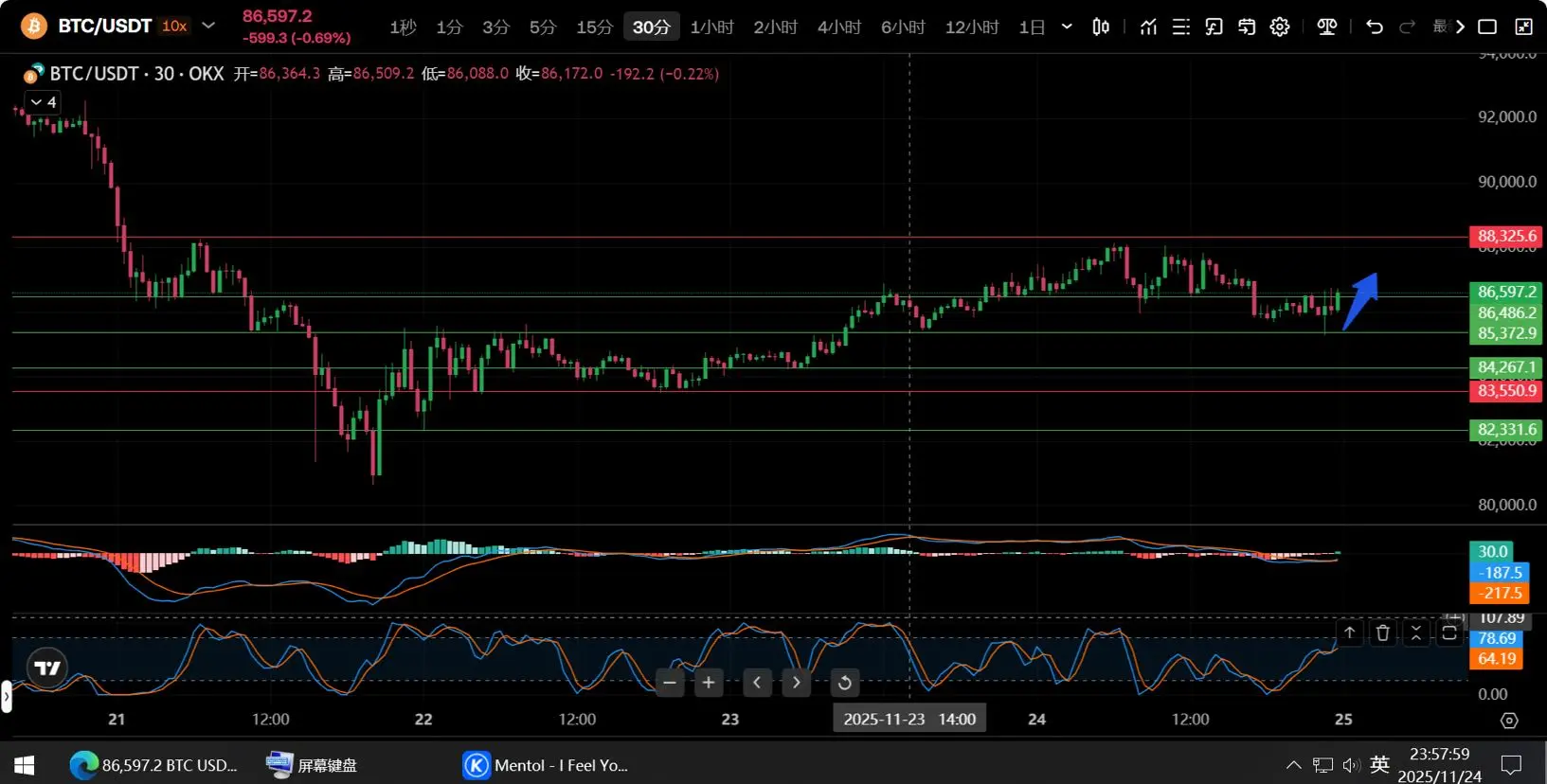
Task: Move the indicator pane up
Action: click(1349, 633)
